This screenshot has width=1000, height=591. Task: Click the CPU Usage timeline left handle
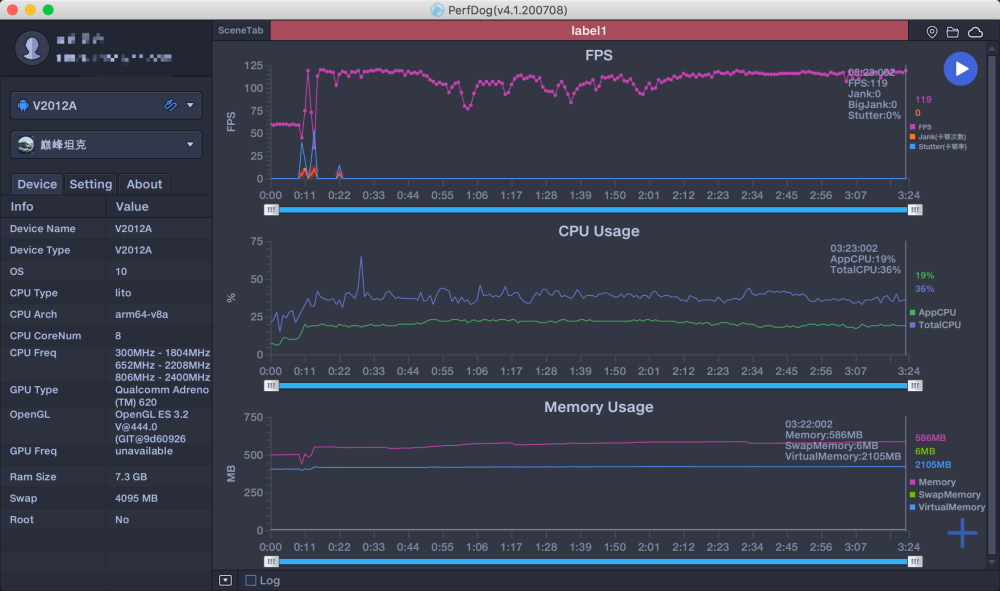(271, 386)
